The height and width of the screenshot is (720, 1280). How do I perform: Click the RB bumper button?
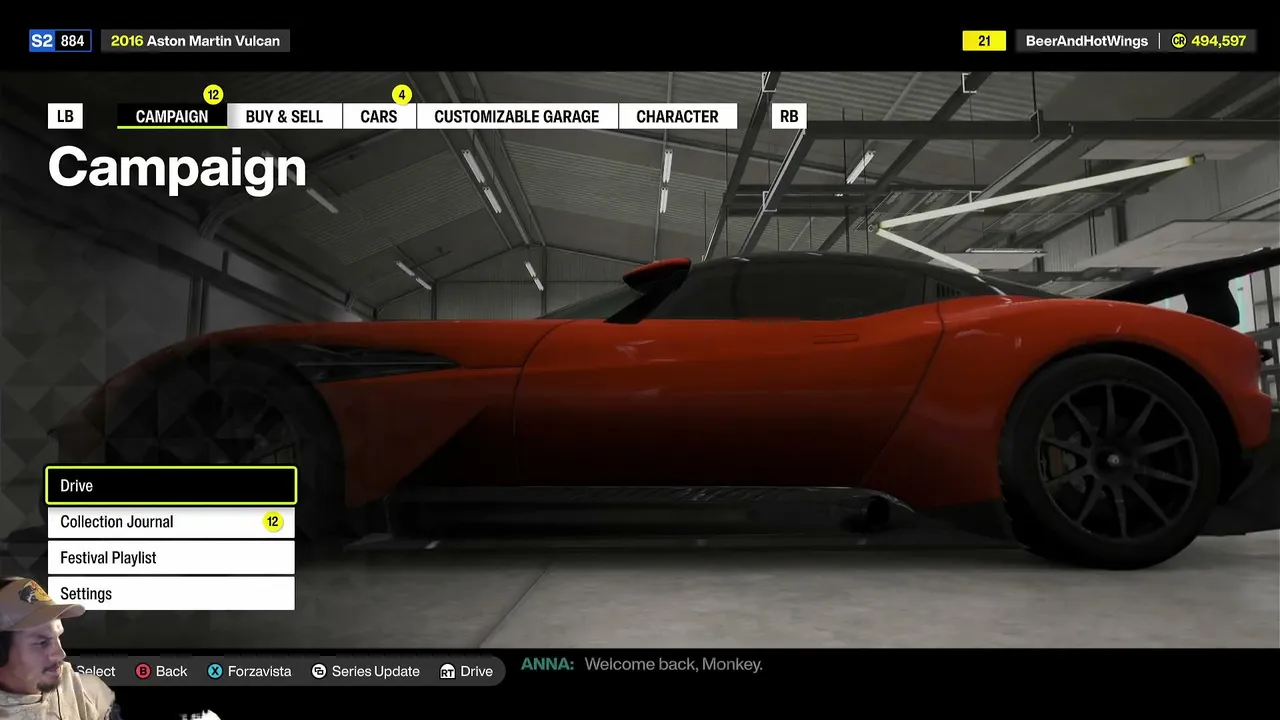789,116
